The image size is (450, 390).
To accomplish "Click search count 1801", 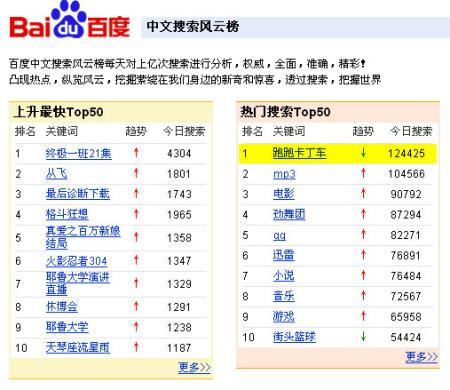I will click(179, 174).
